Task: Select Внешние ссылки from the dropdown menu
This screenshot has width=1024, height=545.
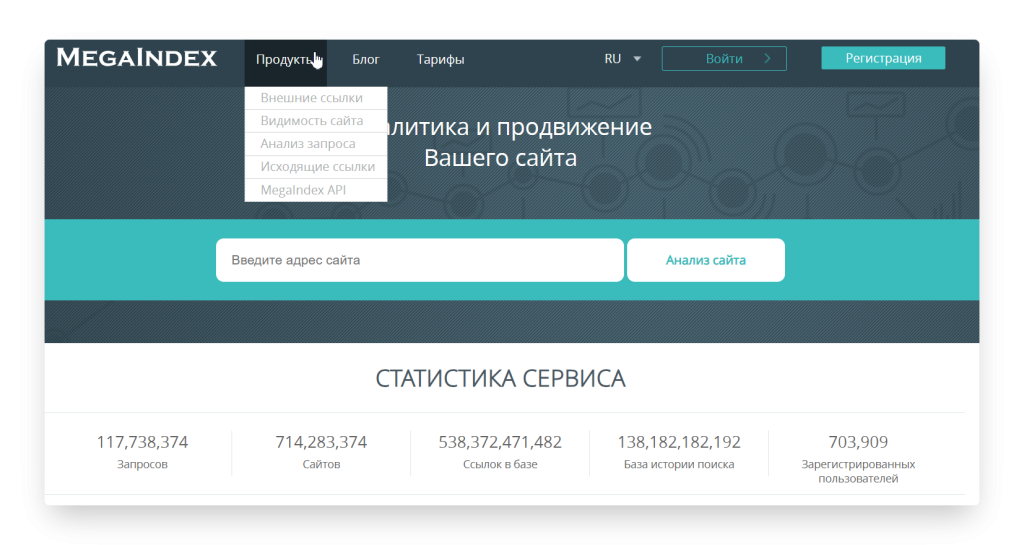Action: [311, 98]
